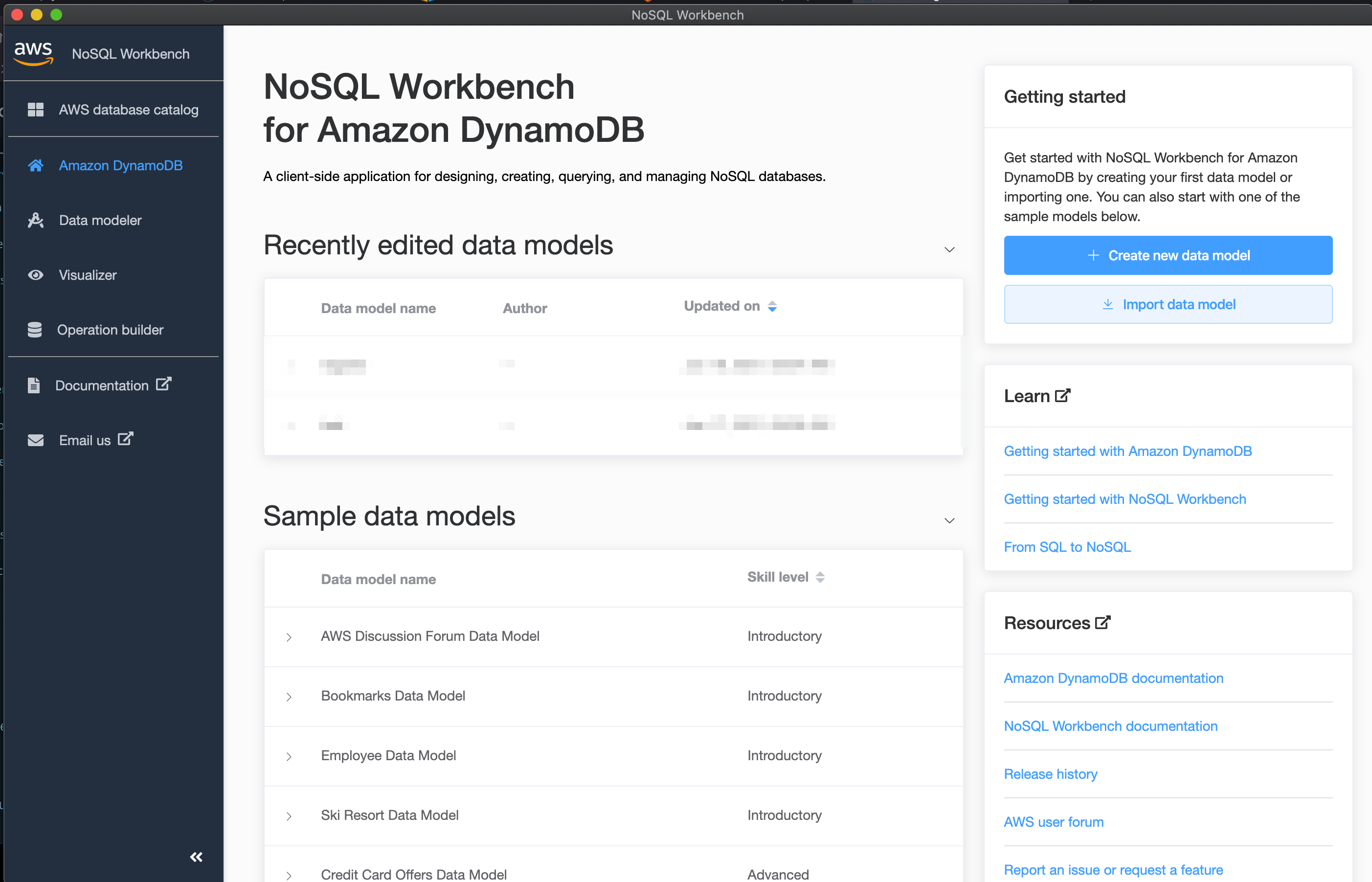The height and width of the screenshot is (882, 1372).
Task: Click the Learn heading
Action: 1026,396
